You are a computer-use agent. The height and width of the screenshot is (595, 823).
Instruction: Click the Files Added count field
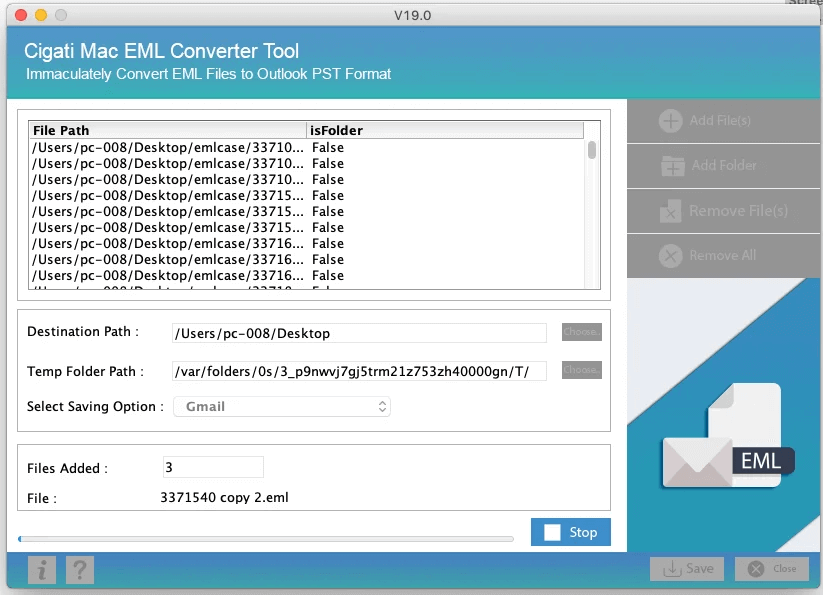213,467
